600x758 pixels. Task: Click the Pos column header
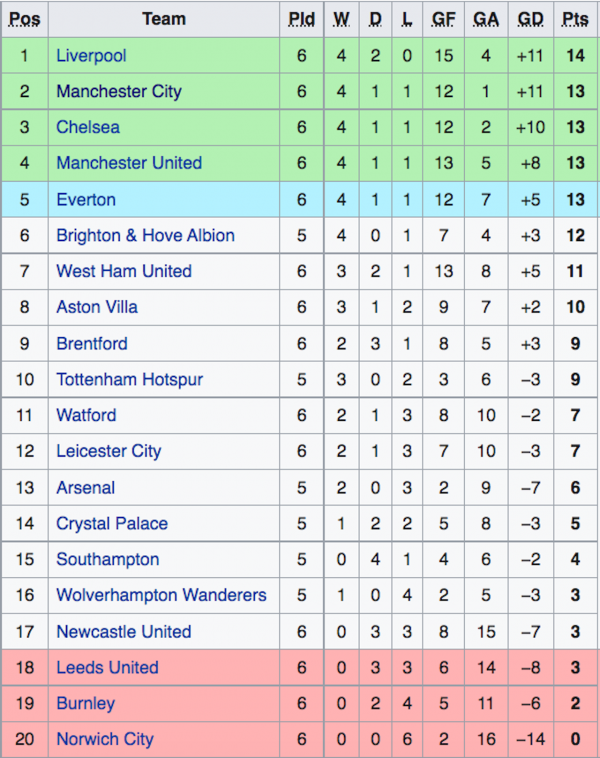[x=25, y=19]
